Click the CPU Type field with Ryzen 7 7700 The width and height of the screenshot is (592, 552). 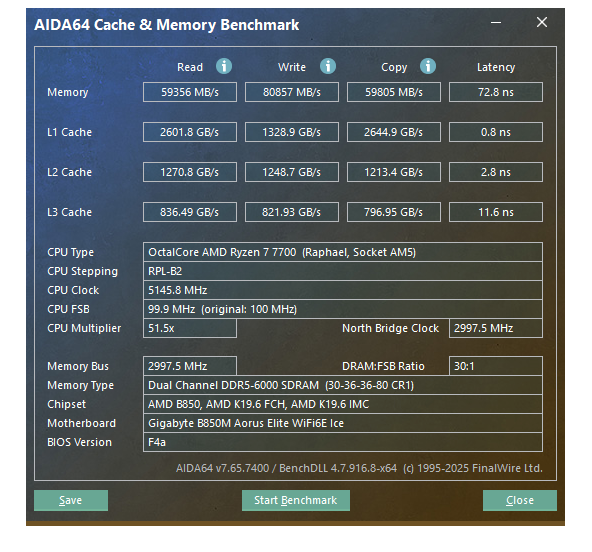click(x=343, y=252)
